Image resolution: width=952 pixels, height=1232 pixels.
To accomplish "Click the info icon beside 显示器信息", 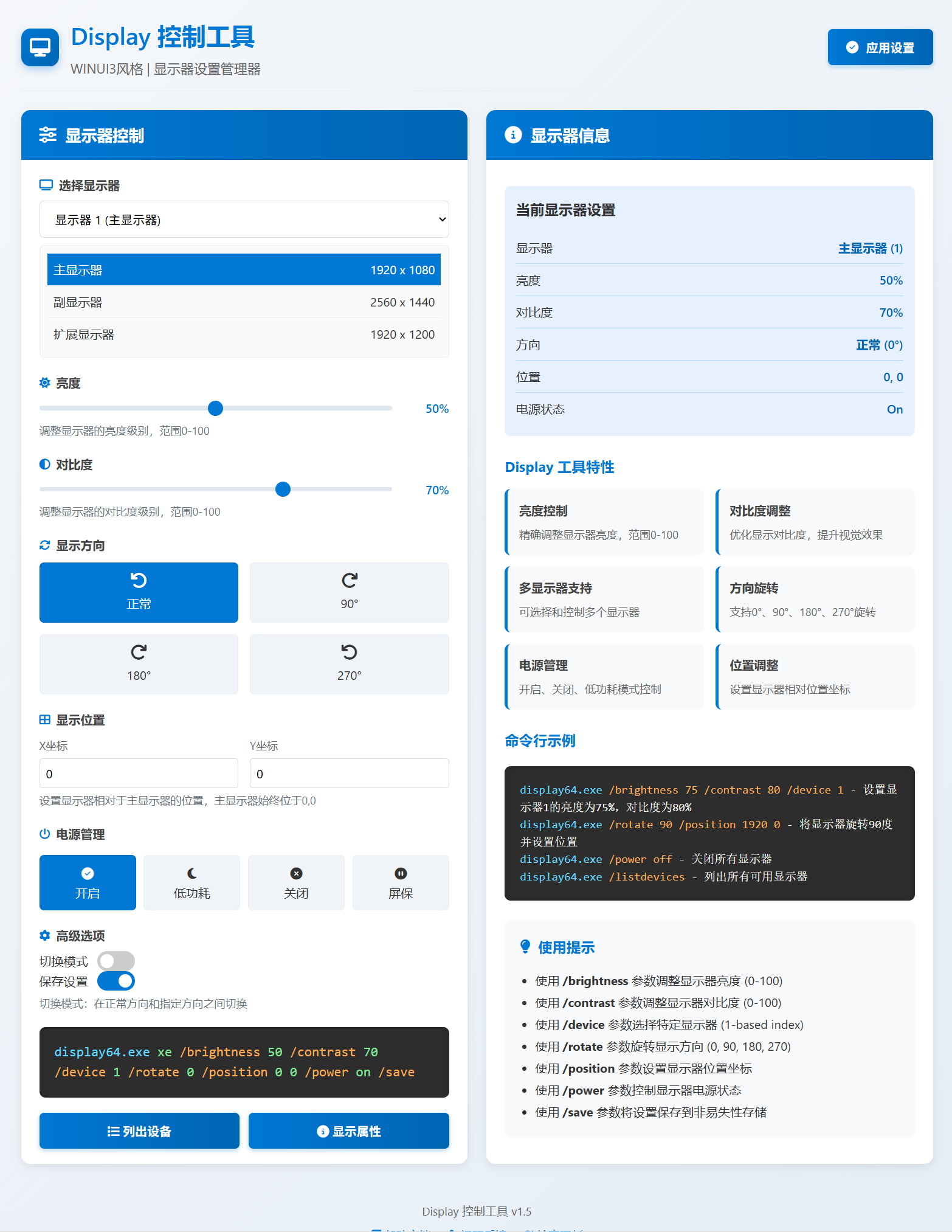I will pos(513,135).
